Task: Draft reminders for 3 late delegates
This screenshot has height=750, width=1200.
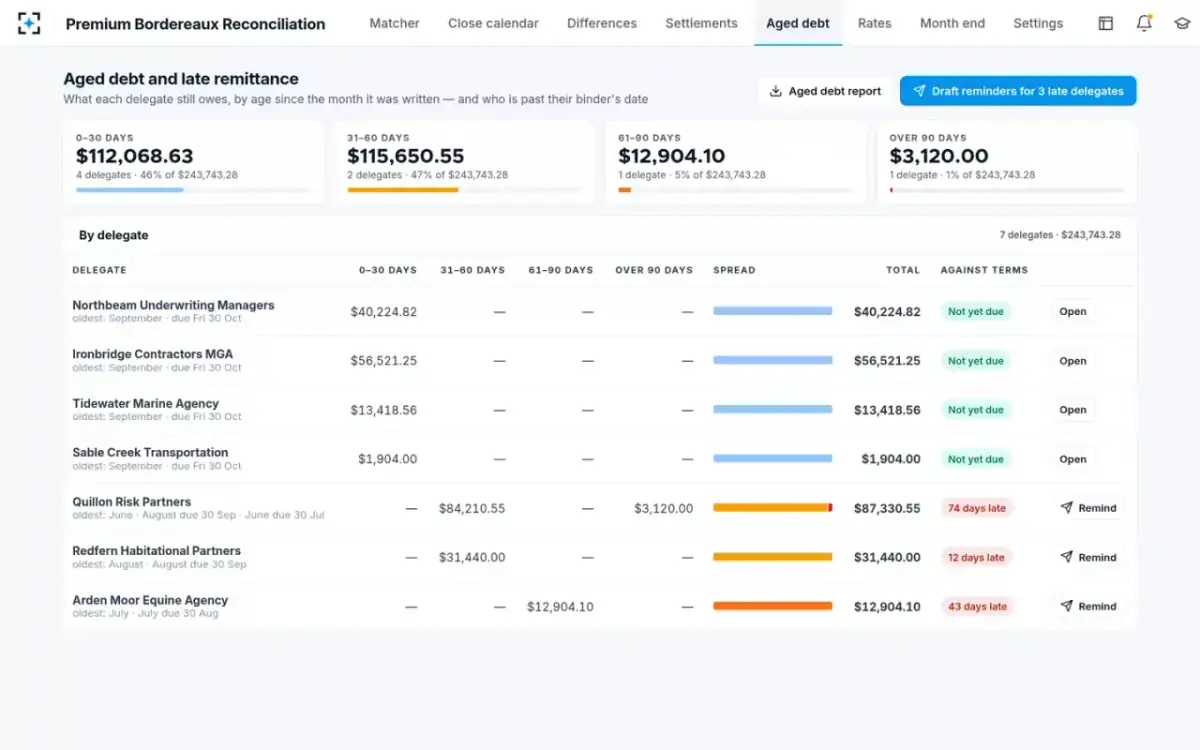Action: click(1018, 91)
